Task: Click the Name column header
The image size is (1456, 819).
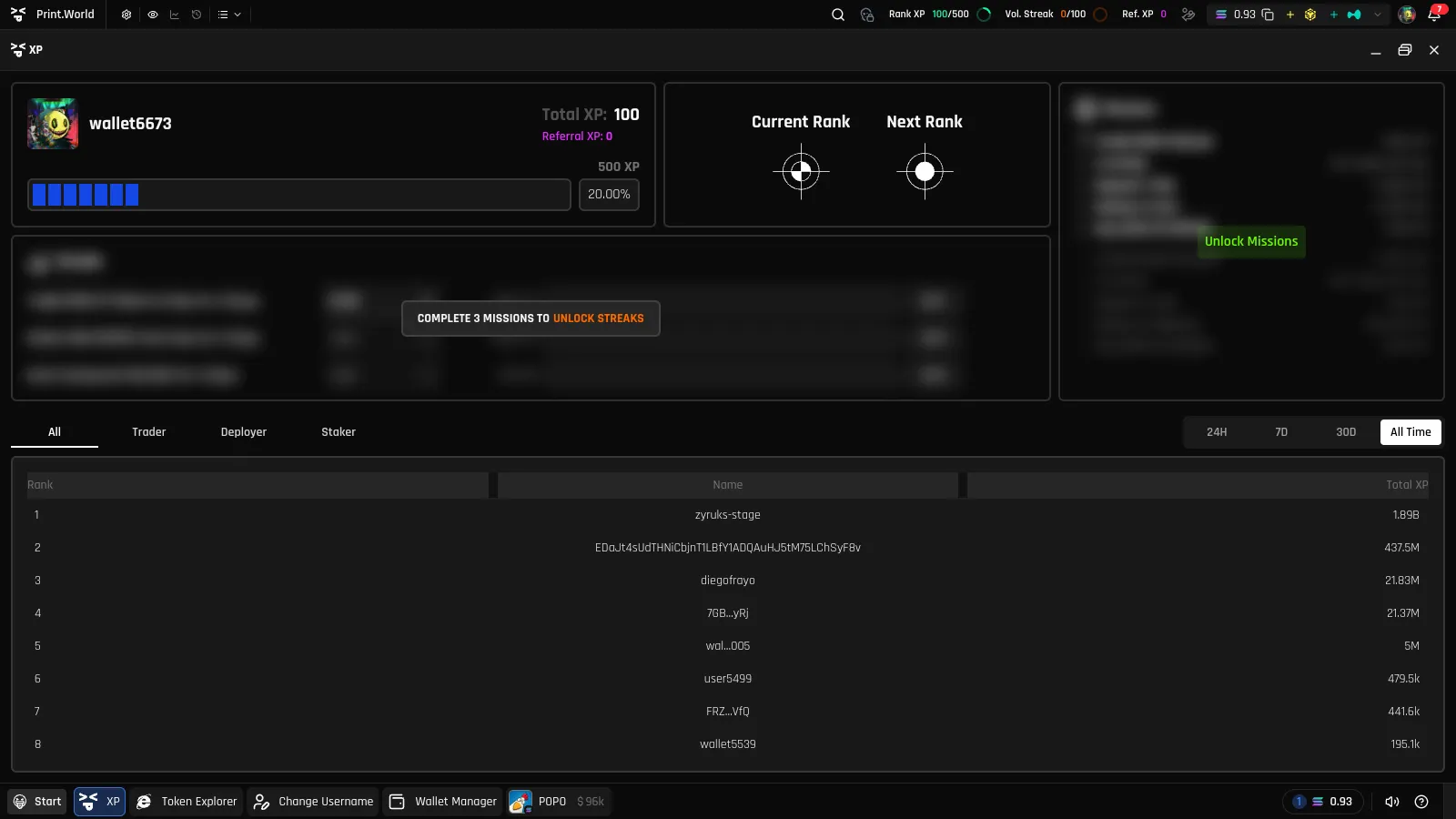Action: [728, 485]
